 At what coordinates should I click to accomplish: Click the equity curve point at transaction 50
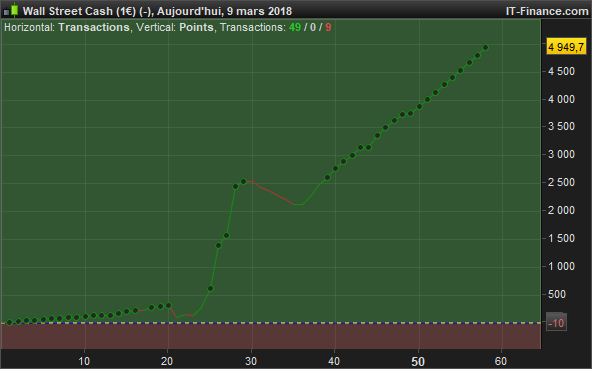[x=419, y=107]
